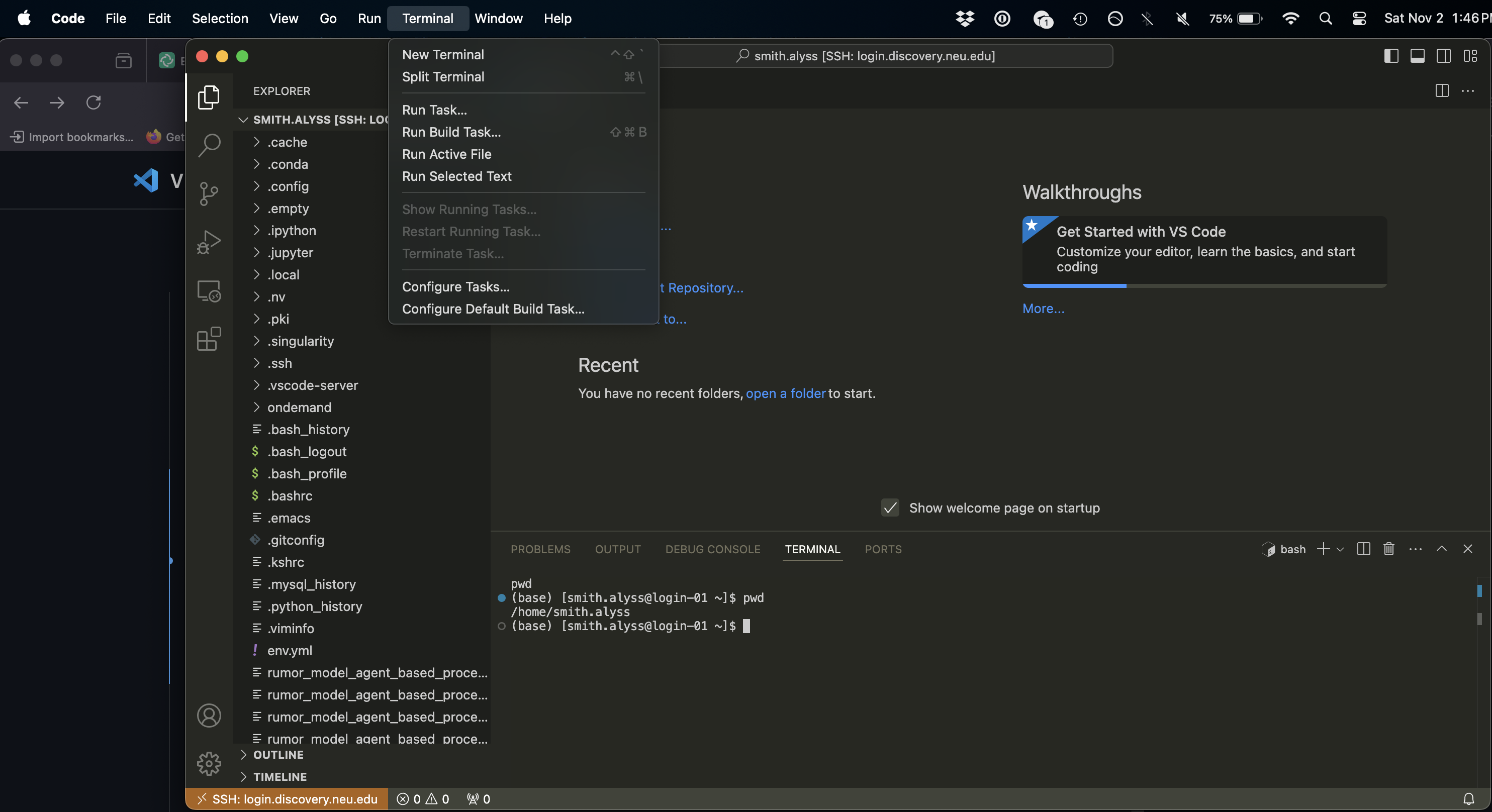Split the terminal panel
This screenshot has width=1492, height=812.
click(x=1363, y=549)
